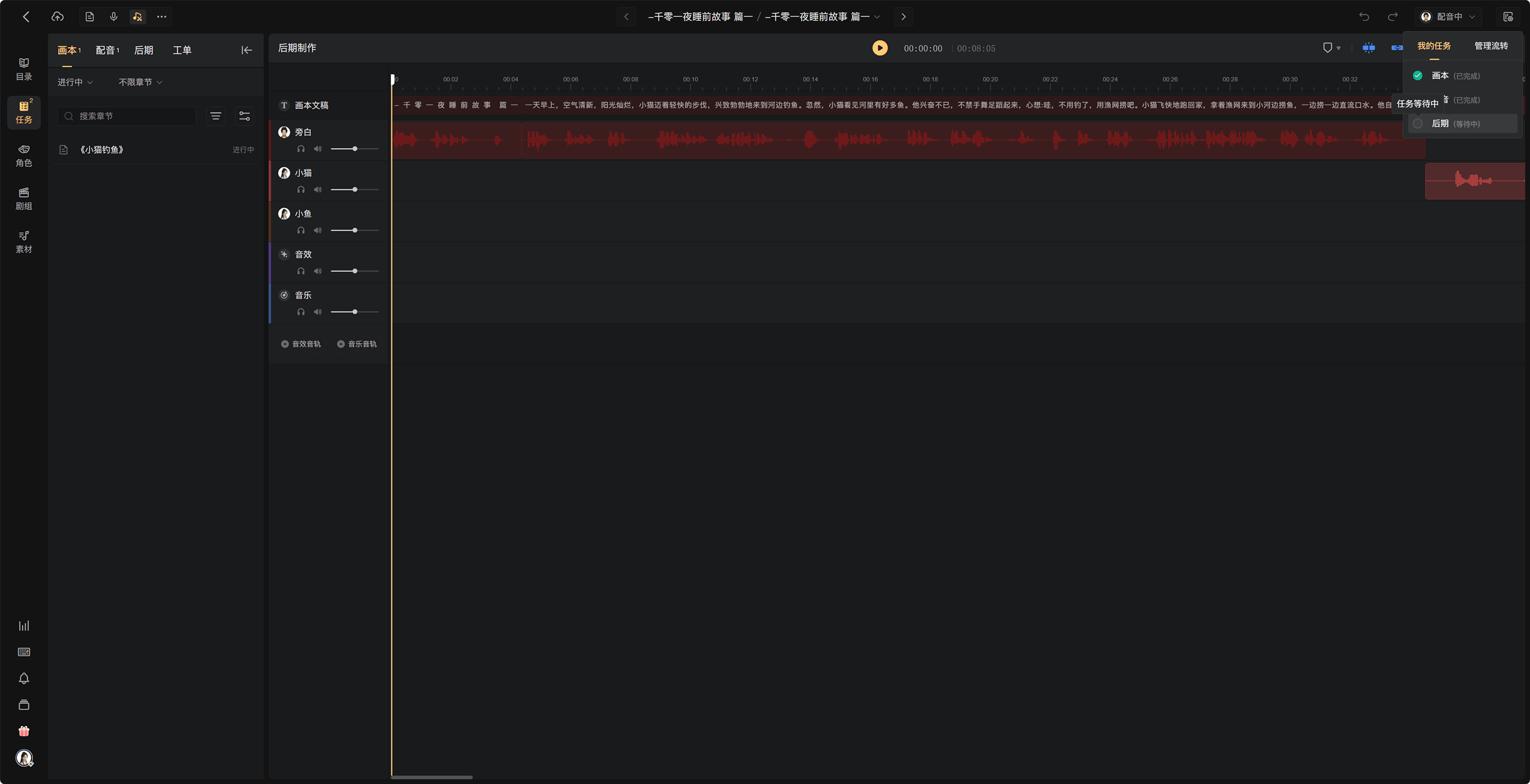Open 角色 in the left sidebar
Viewport: 1530px width, 784px height.
coord(24,156)
